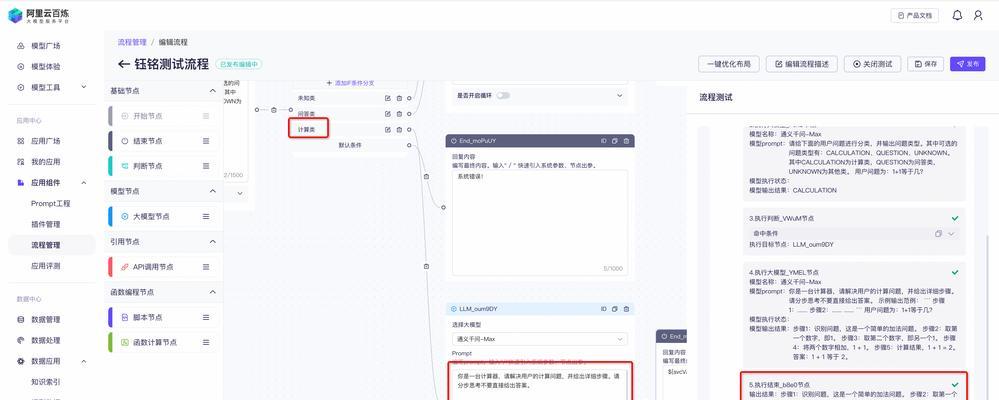999x400 pixels.
Task: Click 关闭测试 button
Action: click(x=872, y=64)
